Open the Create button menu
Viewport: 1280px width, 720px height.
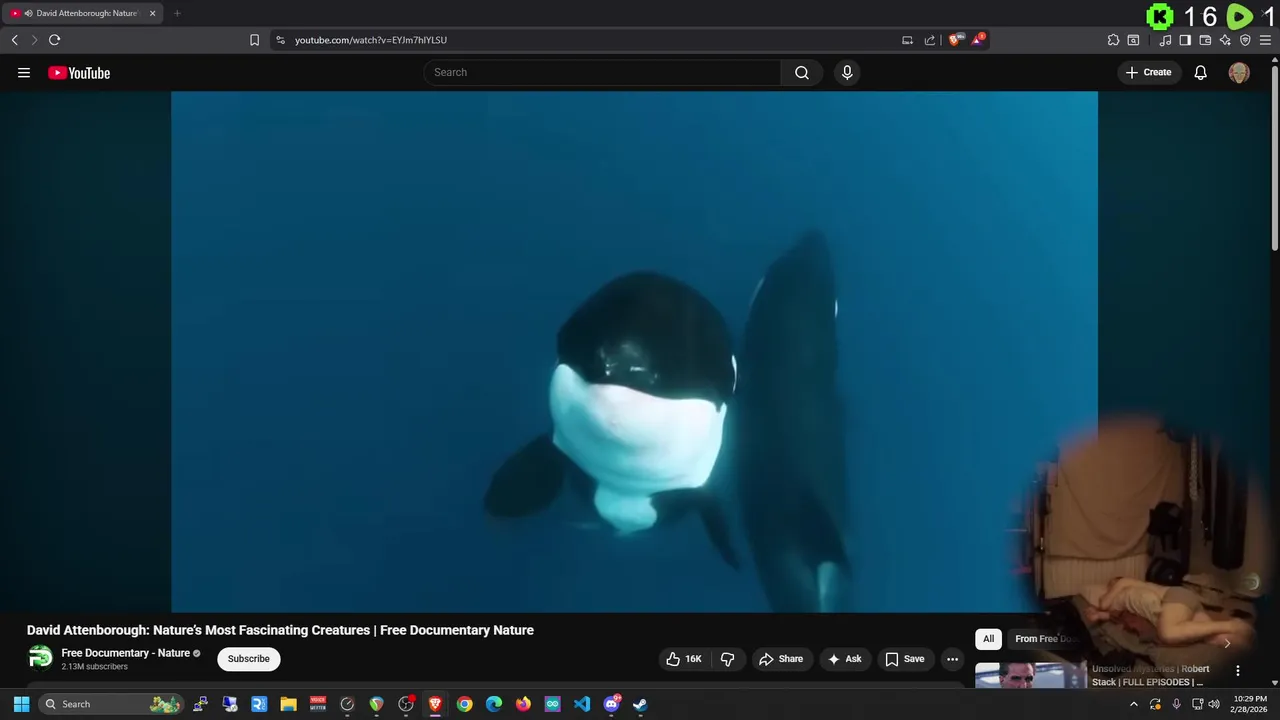tap(1149, 72)
